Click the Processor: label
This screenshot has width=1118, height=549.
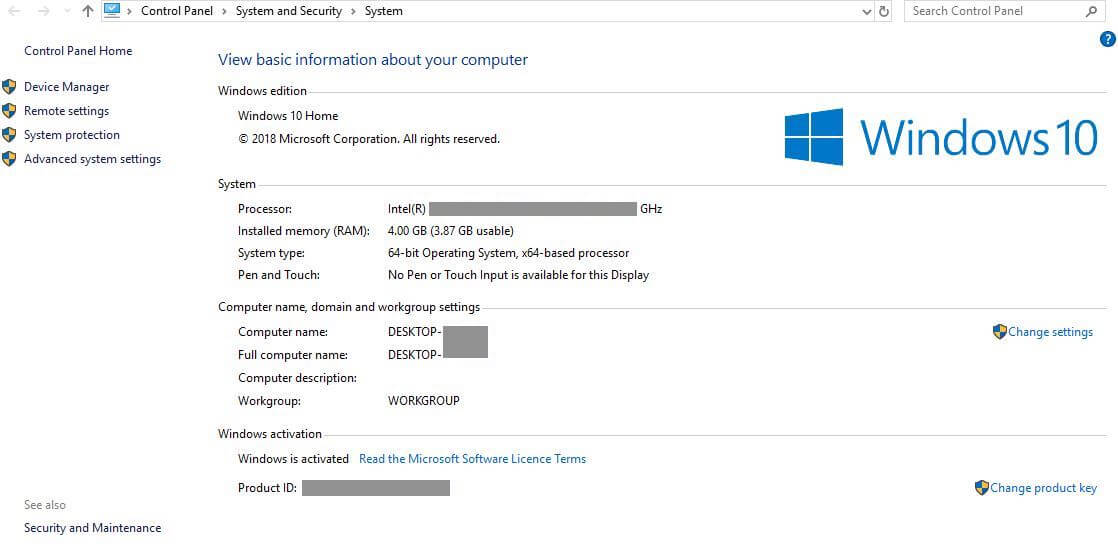pos(265,209)
